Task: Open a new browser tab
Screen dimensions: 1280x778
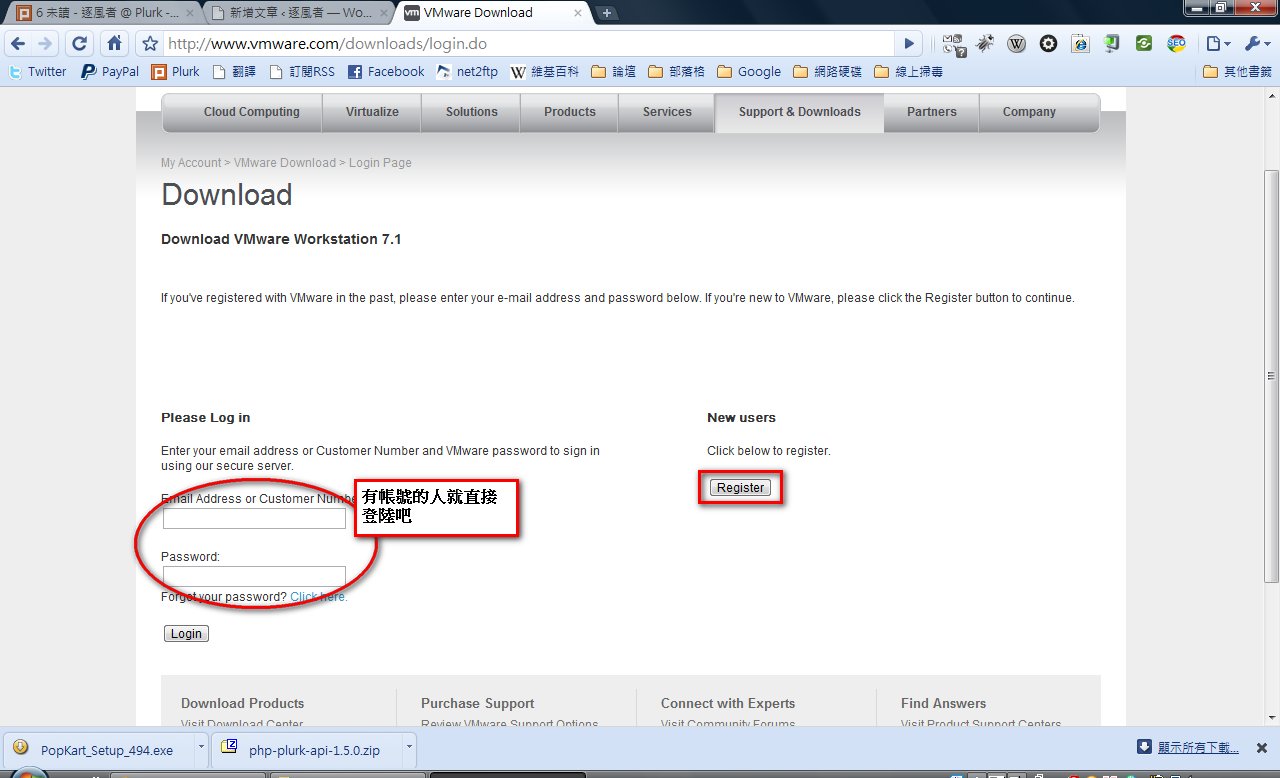Action: 607,13
